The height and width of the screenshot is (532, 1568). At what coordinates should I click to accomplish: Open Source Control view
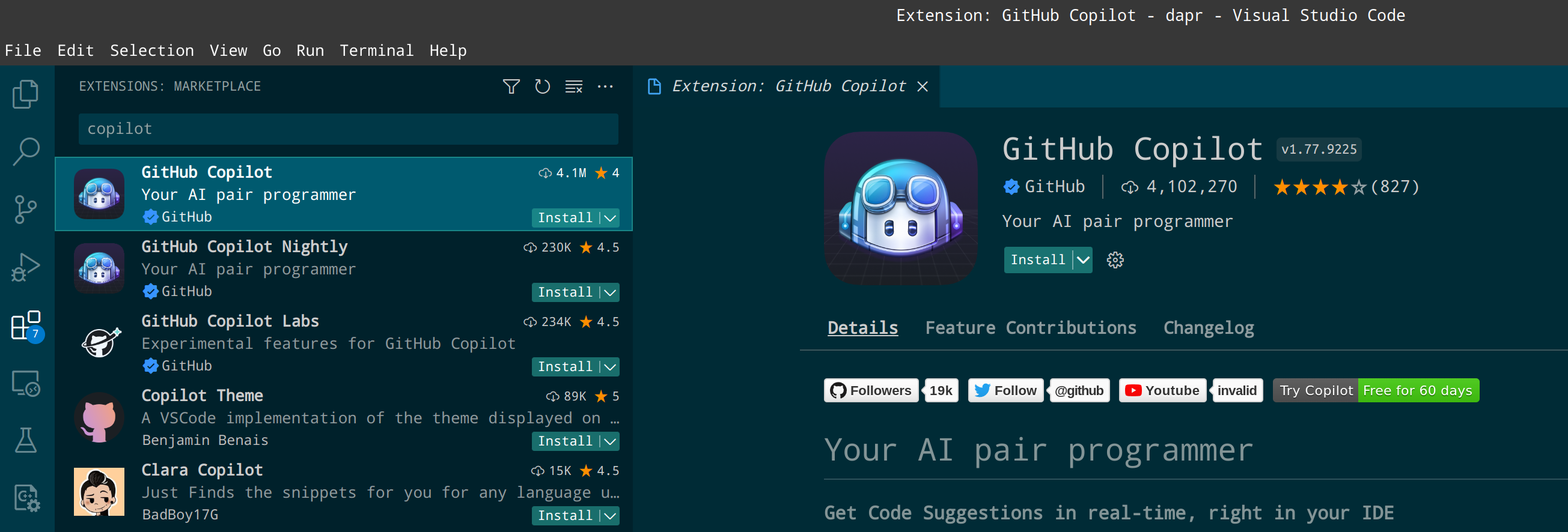[26, 210]
